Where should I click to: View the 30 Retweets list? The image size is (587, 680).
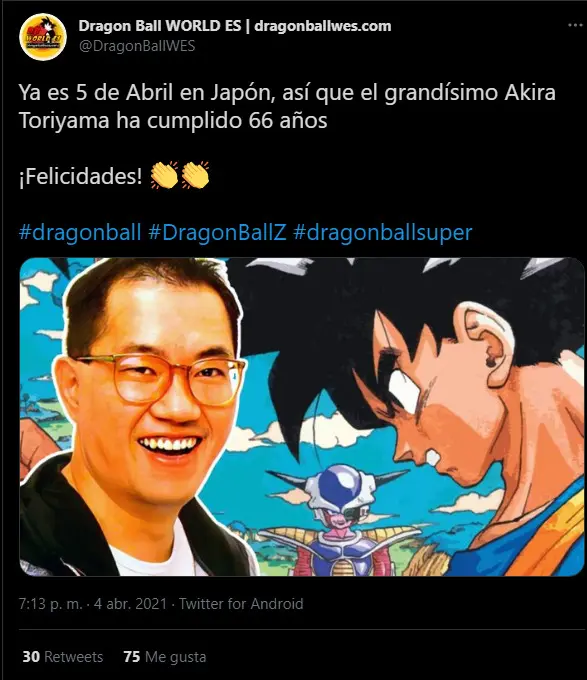pyautogui.click(x=63, y=657)
